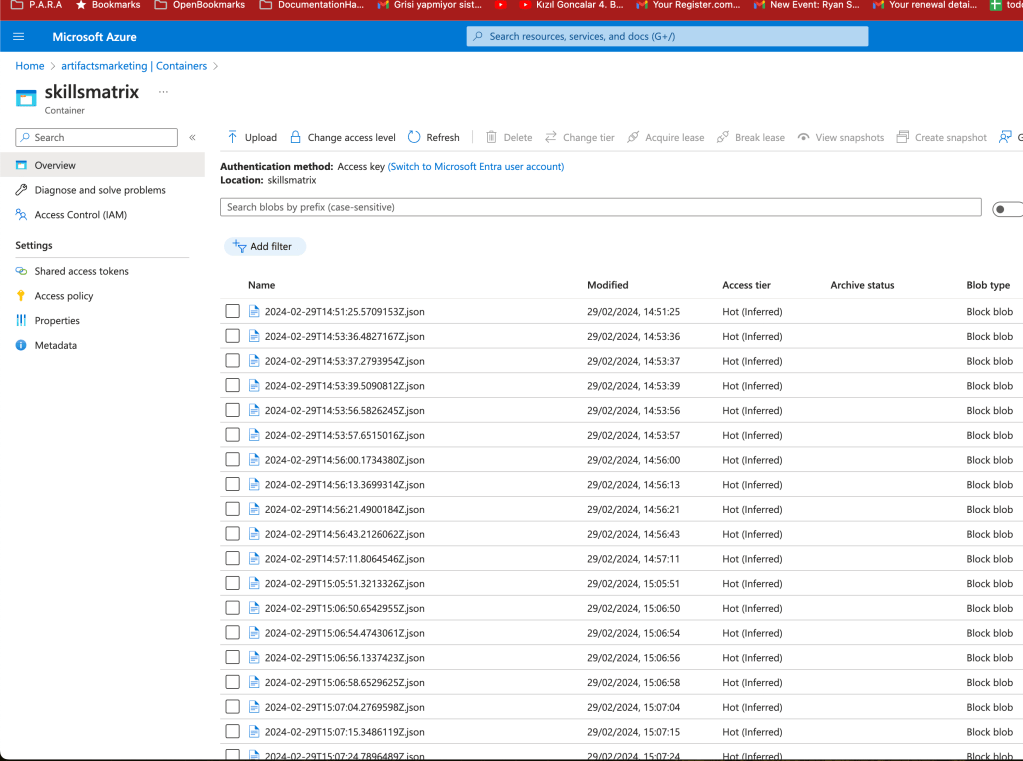Click the Azure global search bar
This screenshot has width=1023, height=761.
click(x=667, y=37)
